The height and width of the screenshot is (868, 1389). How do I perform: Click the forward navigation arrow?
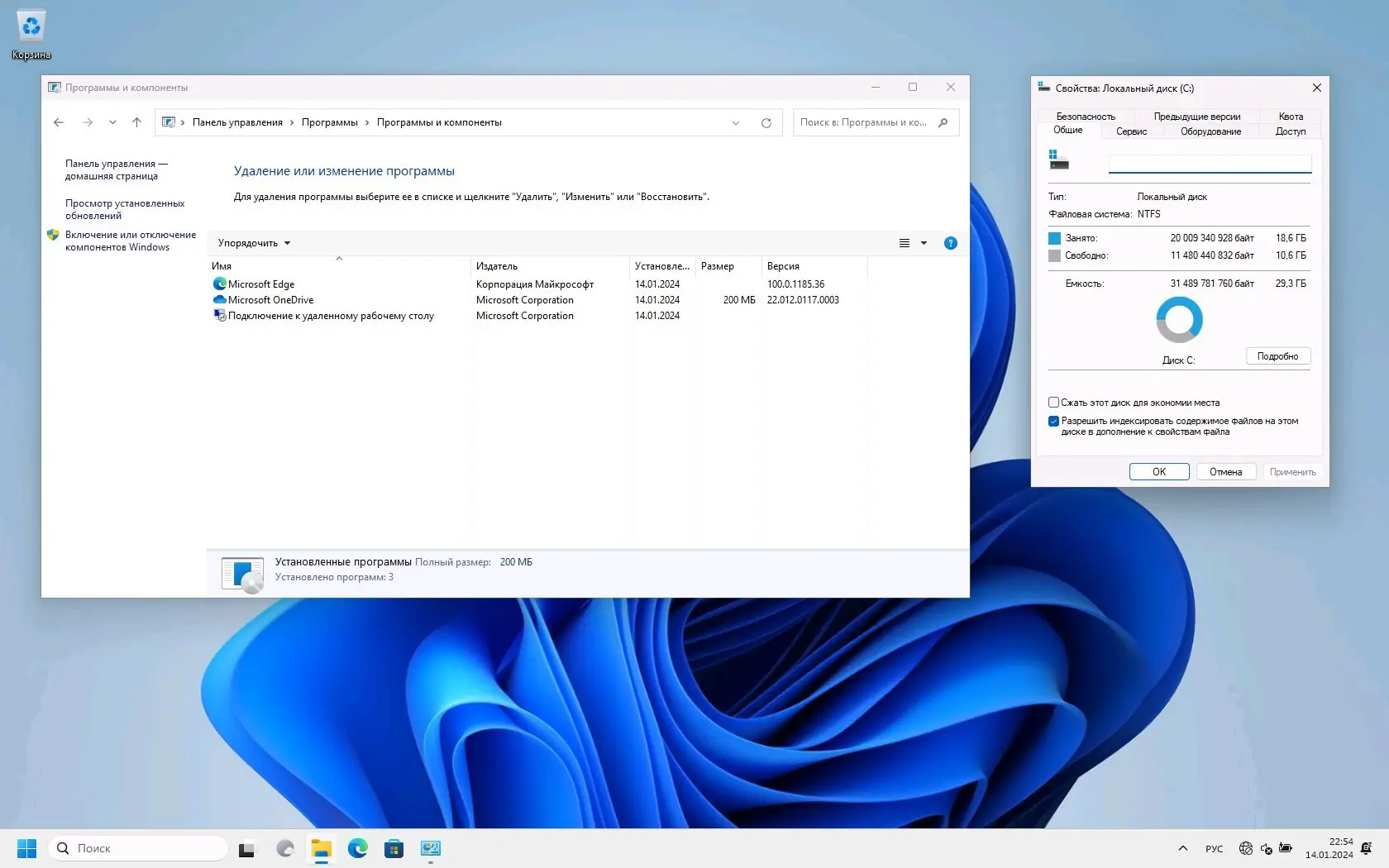(x=88, y=122)
